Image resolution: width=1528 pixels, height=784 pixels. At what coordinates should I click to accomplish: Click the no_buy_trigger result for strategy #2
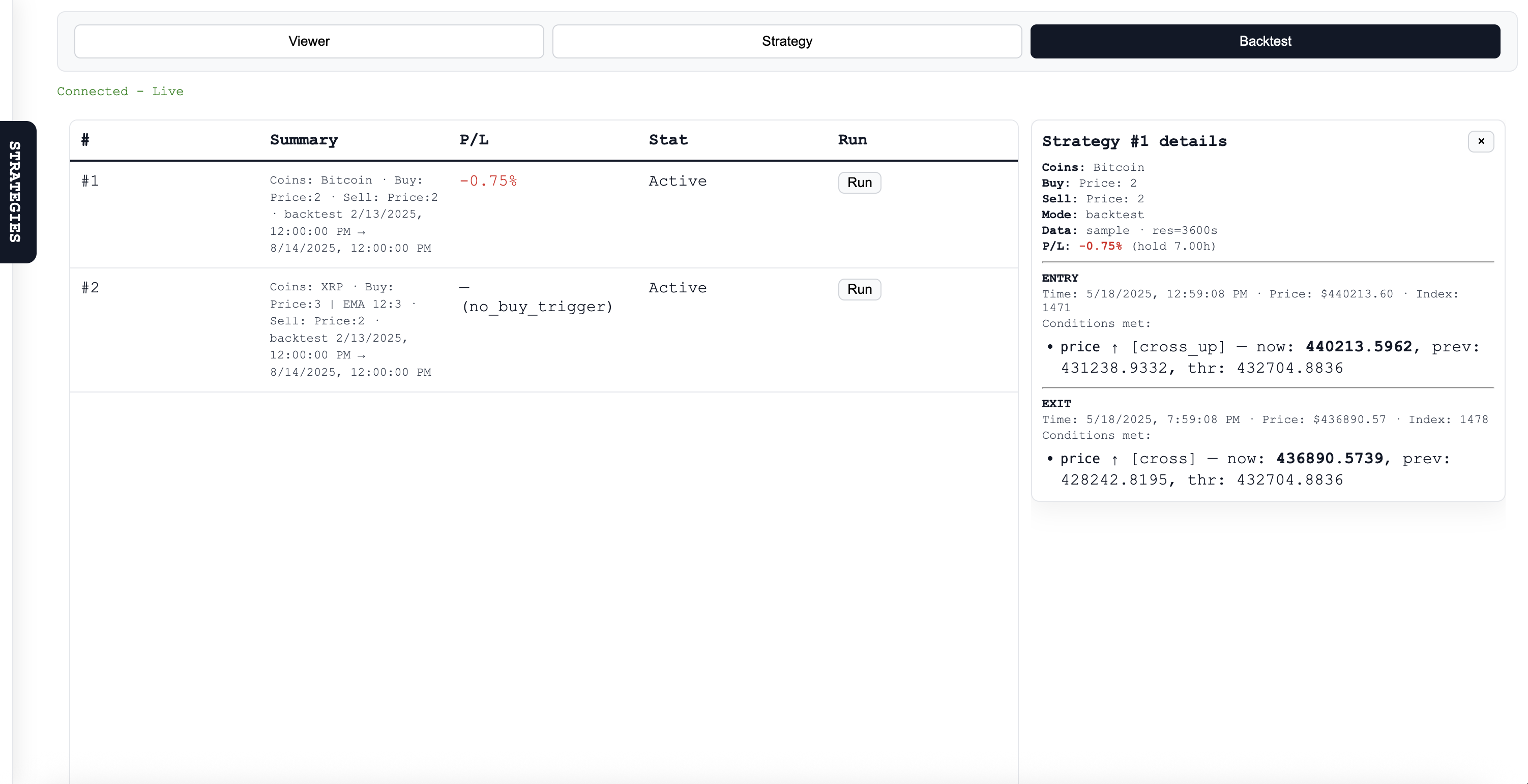coord(536,306)
